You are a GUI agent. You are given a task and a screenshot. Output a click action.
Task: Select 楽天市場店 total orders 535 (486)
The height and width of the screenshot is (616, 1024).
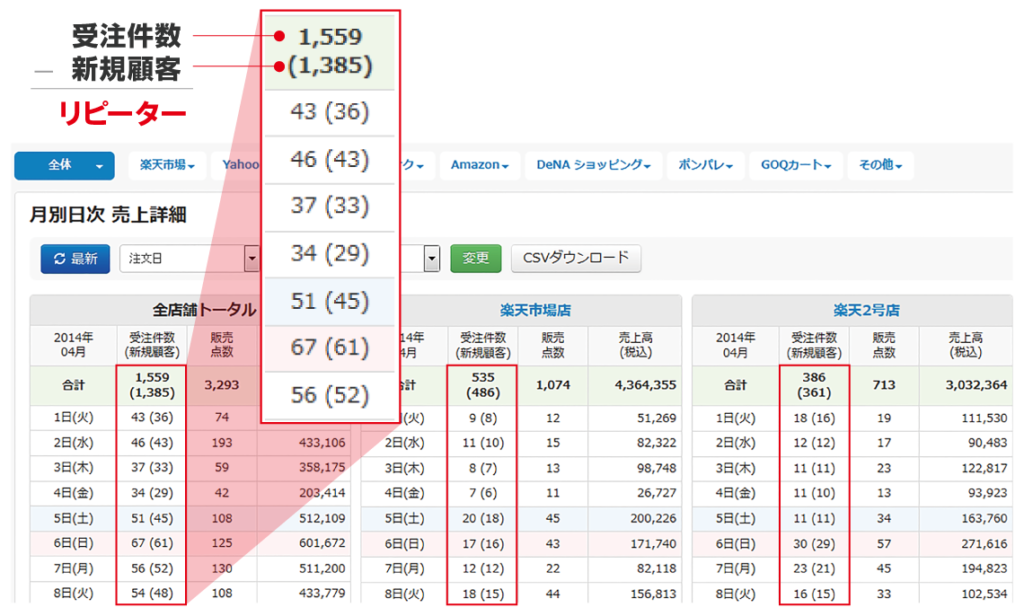(x=483, y=385)
